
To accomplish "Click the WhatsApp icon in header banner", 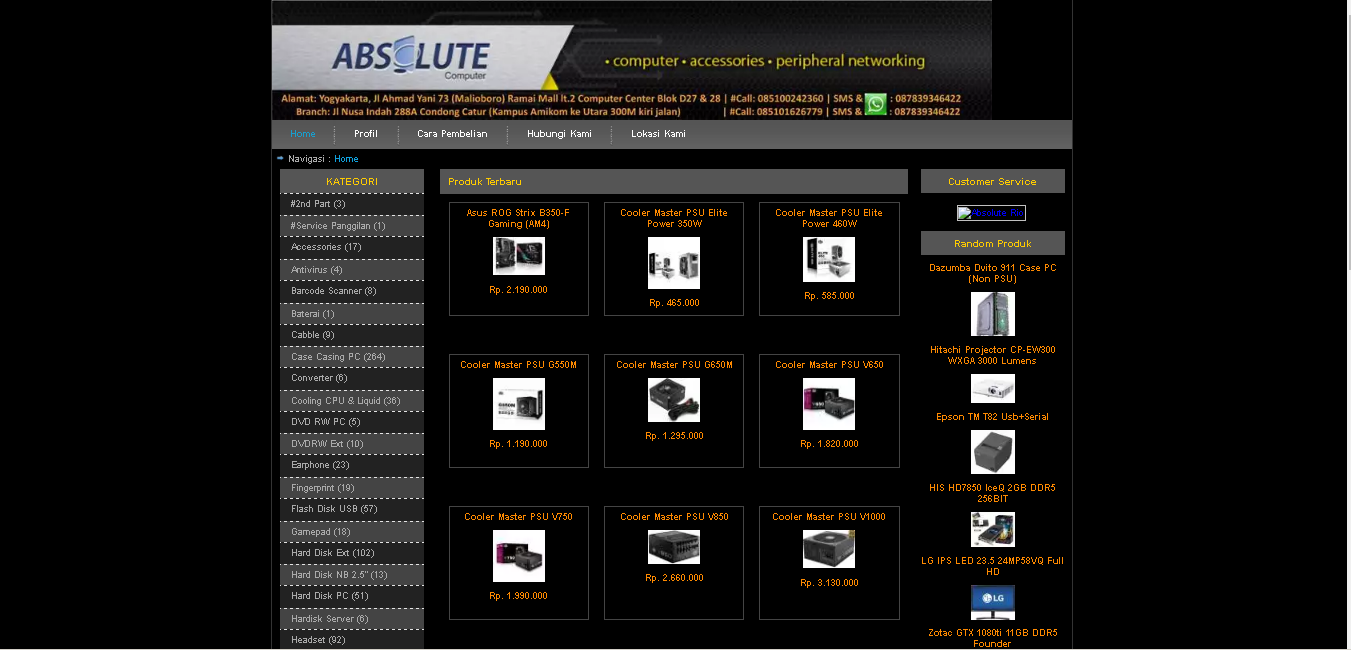I will click(875, 104).
